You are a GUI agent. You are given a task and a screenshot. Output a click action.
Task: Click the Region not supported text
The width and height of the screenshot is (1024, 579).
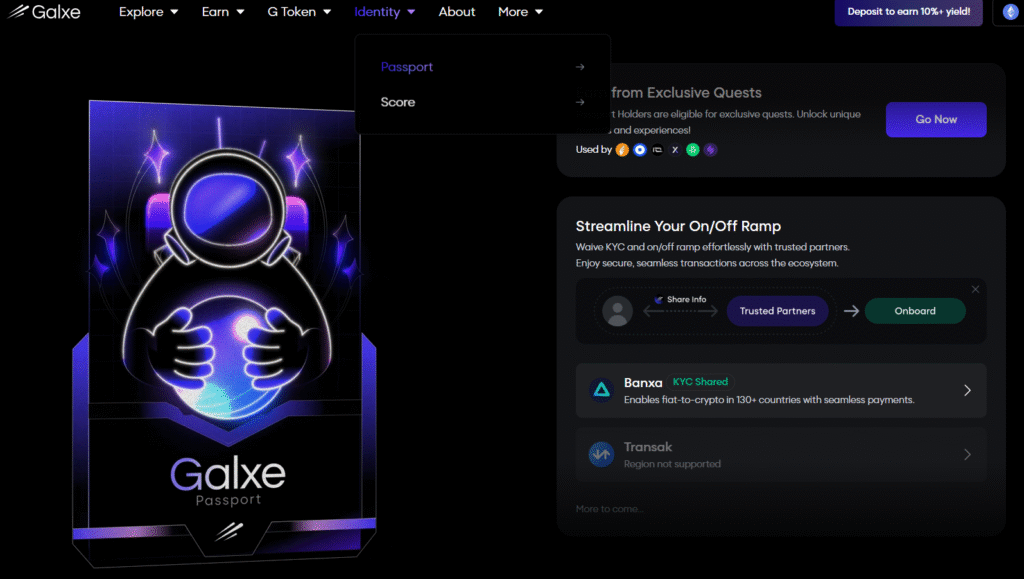pyautogui.click(x=672, y=464)
